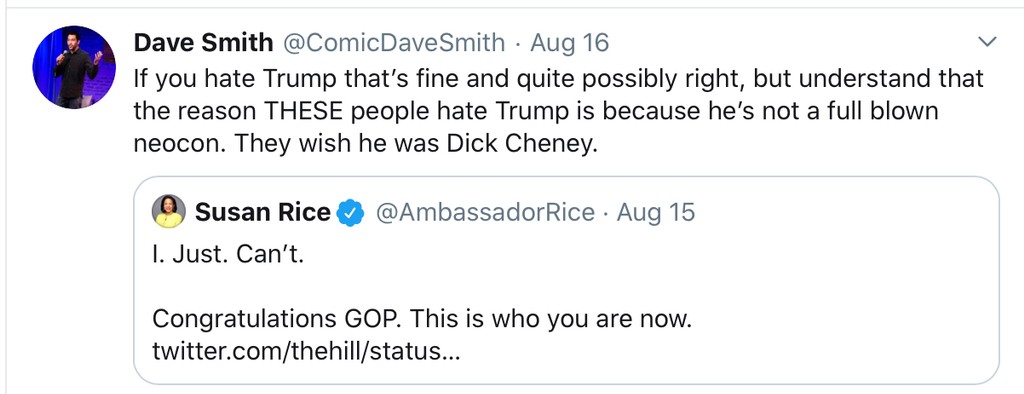
Task: Click the Dave Smith display name
Action: (x=203, y=43)
